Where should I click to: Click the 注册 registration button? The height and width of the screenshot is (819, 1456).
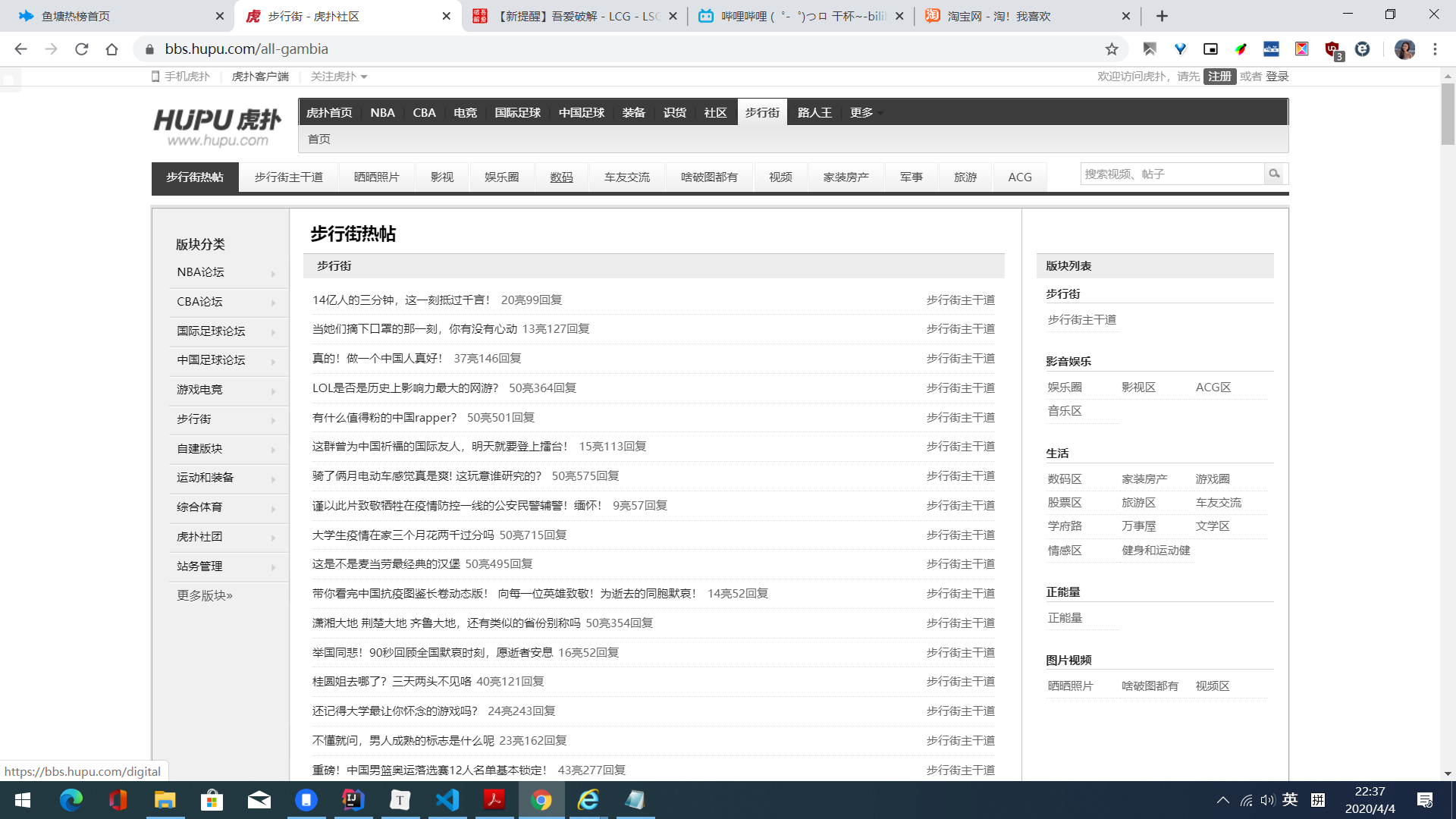coord(1219,76)
